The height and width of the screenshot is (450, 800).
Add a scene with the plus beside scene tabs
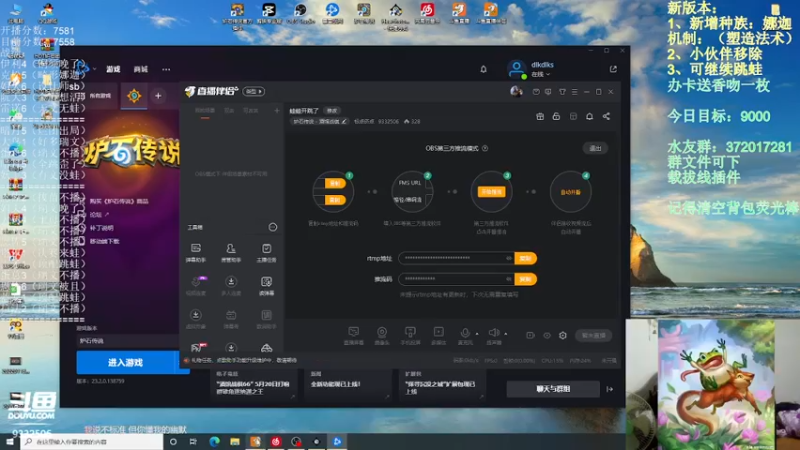coord(277,110)
